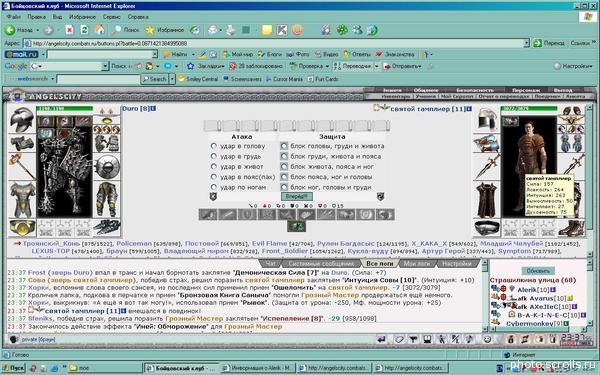Viewport: 600px width, 375px height.
Task: Open the 'Избранное' menu in the menu bar
Action: [82, 17]
